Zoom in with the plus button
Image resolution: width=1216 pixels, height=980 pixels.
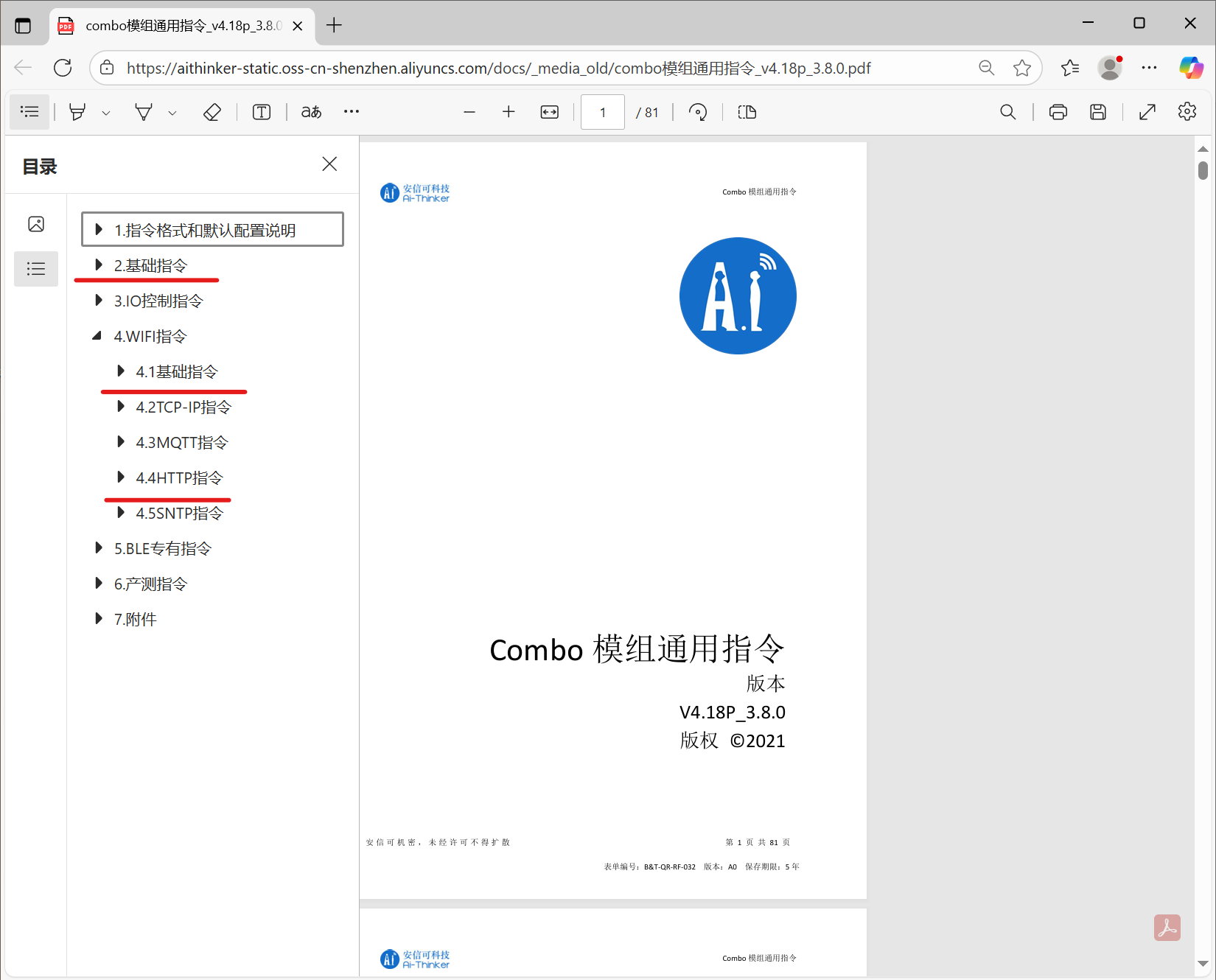509,112
